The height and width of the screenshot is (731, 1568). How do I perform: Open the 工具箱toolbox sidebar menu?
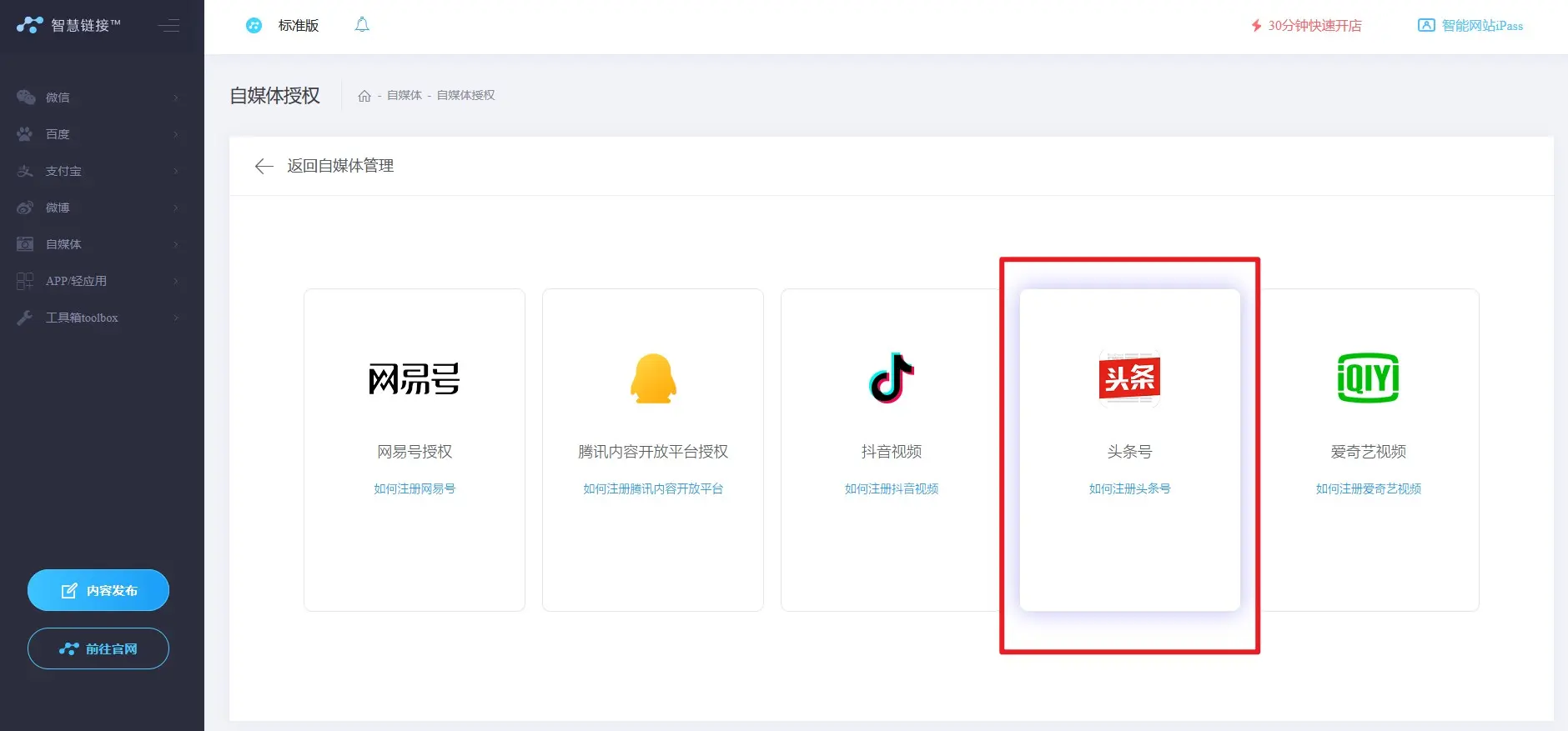[102, 318]
